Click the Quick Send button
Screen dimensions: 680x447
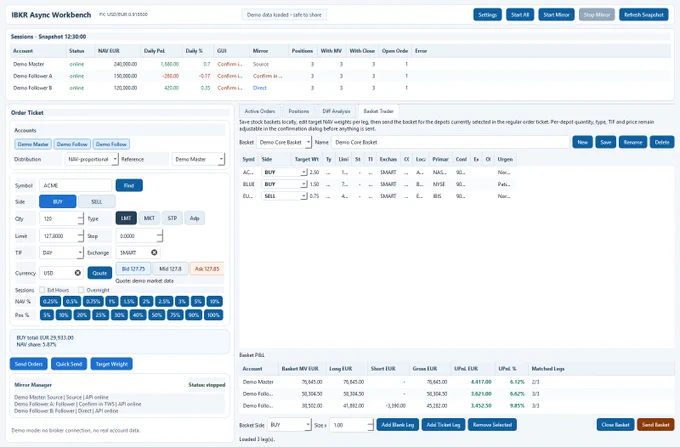click(69, 364)
